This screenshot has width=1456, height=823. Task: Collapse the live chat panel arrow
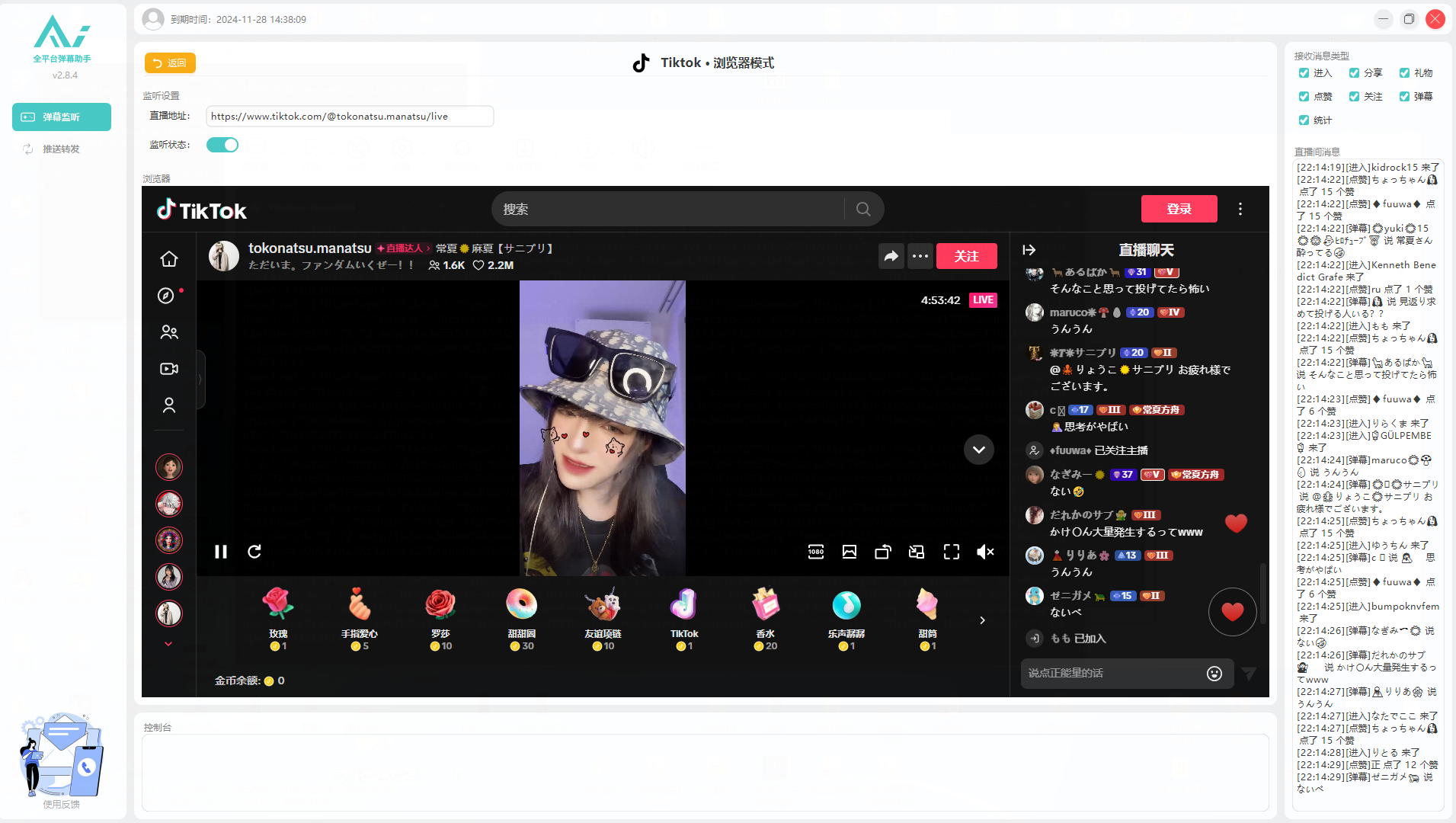(x=1029, y=250)
